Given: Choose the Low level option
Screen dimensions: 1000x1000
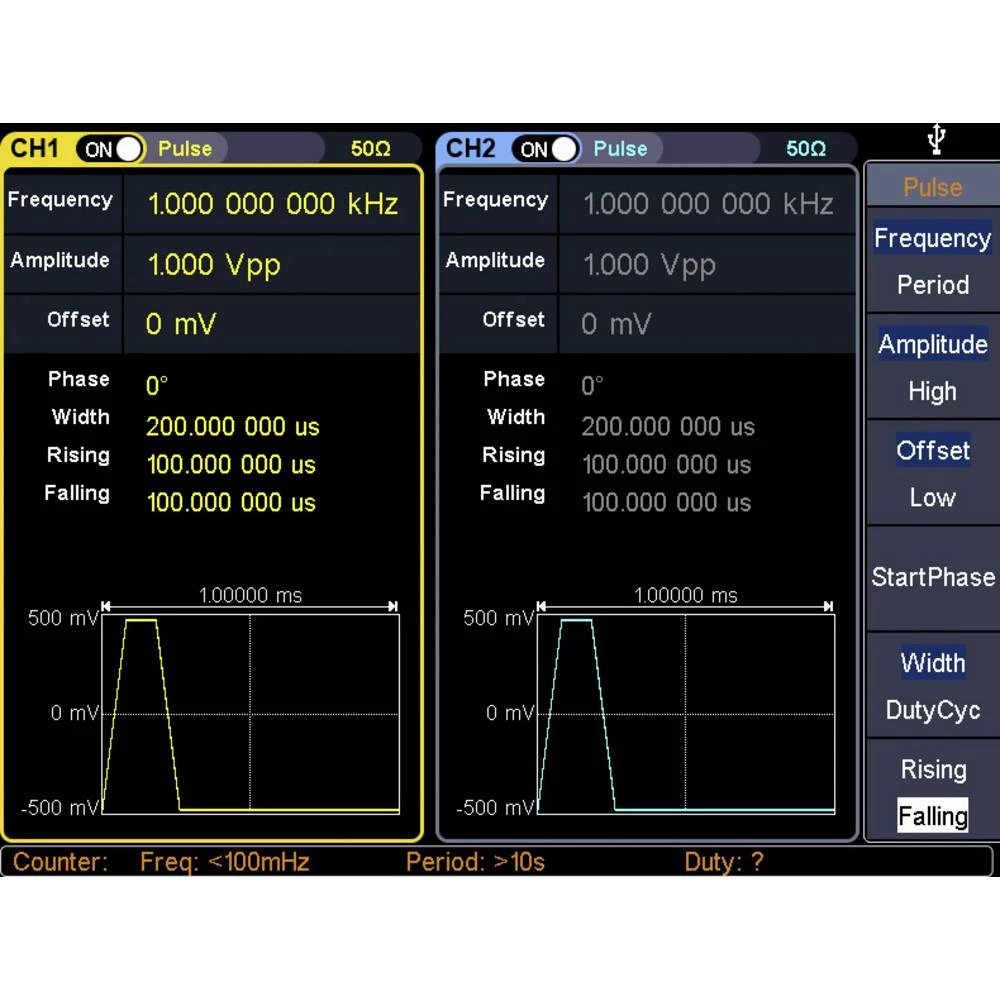Looking at the screenshot, I should pos(932,497).
